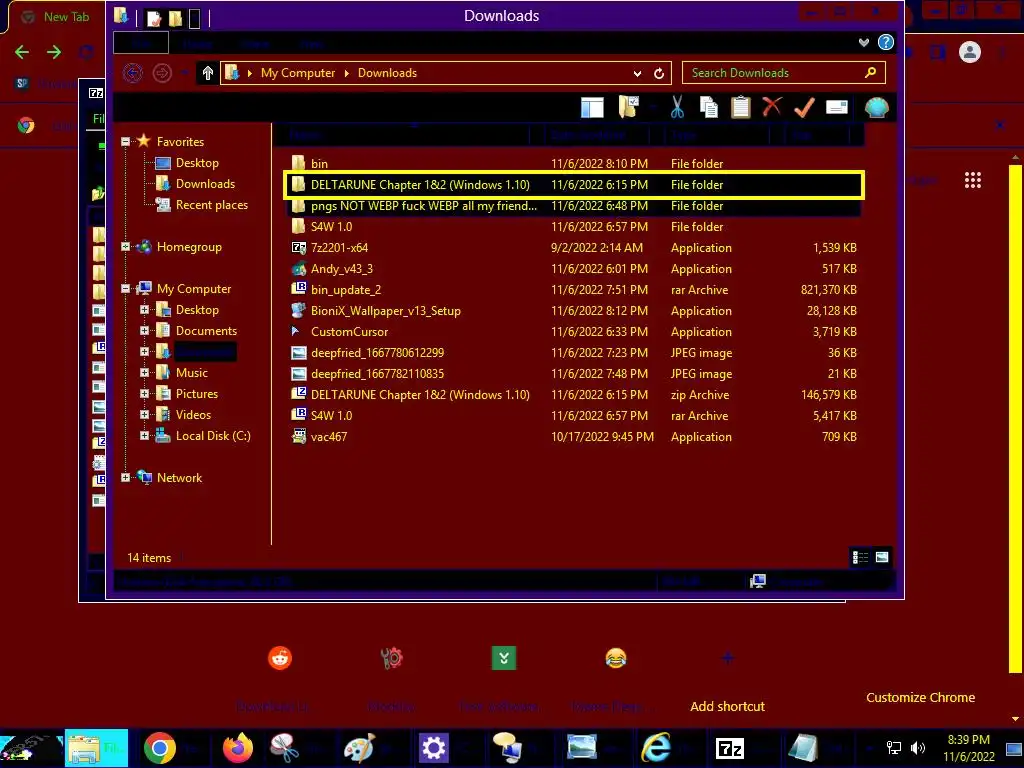Open Google apps grid in Chrome
This screenshot has width=1024, height=768.
click(x=973, y=180)
